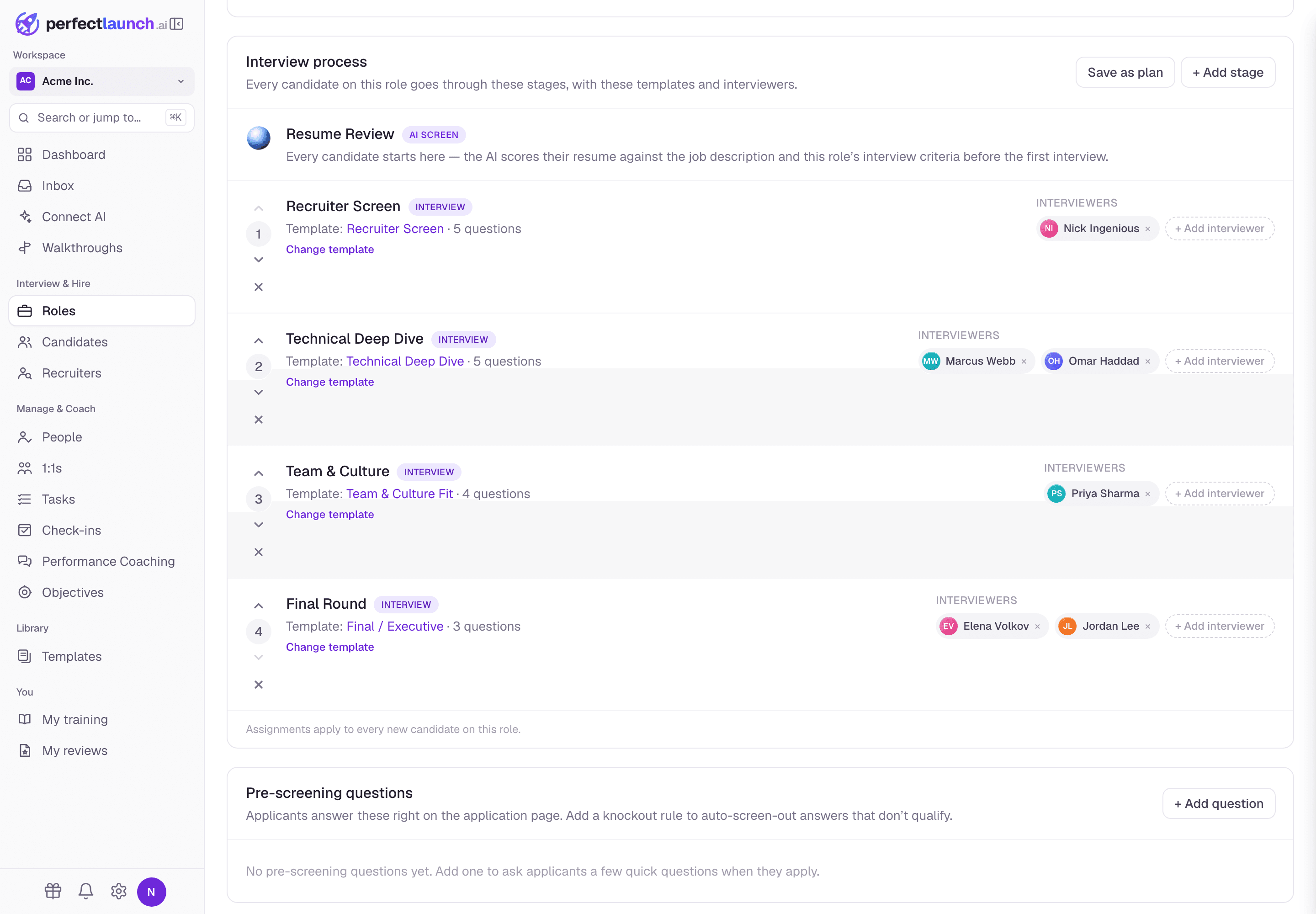Screen dimensions: 1316x914
Task: Move Team & Culture stage down
Action: 259,525
